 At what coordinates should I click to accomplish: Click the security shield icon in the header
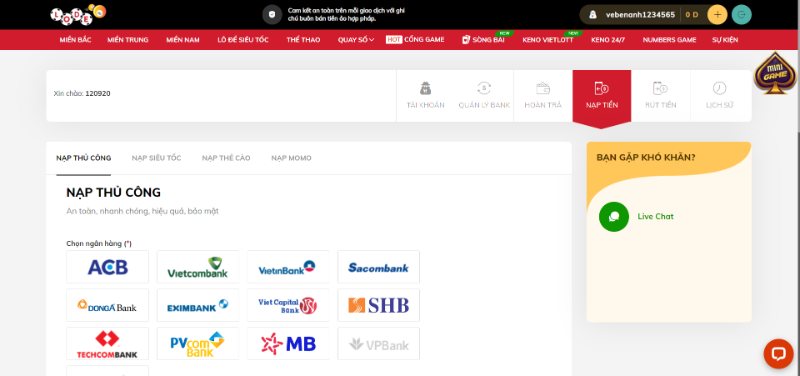pyautogui.click(x=272, y=14)
